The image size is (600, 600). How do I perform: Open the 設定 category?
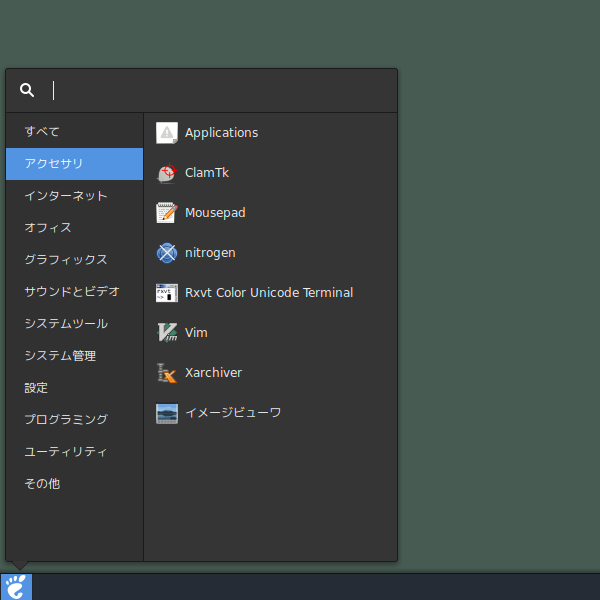coord(75,388)
